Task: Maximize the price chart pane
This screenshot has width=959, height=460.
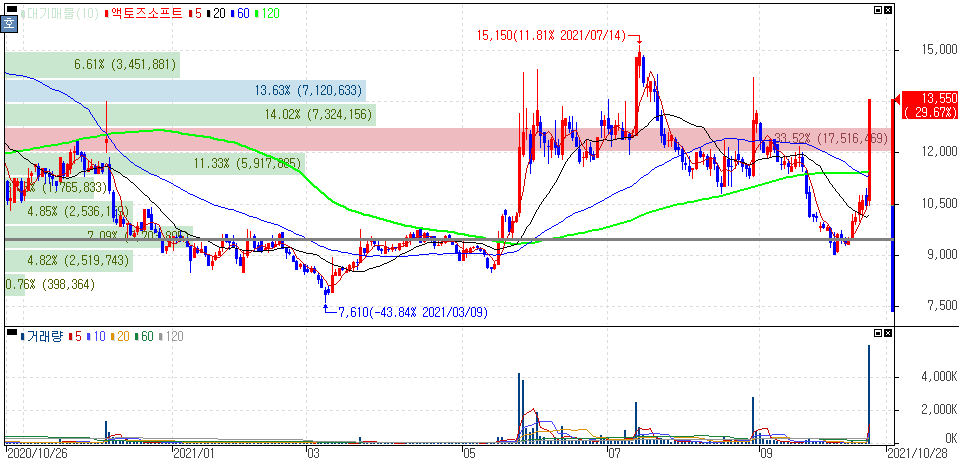Action: tap(879, 10)
